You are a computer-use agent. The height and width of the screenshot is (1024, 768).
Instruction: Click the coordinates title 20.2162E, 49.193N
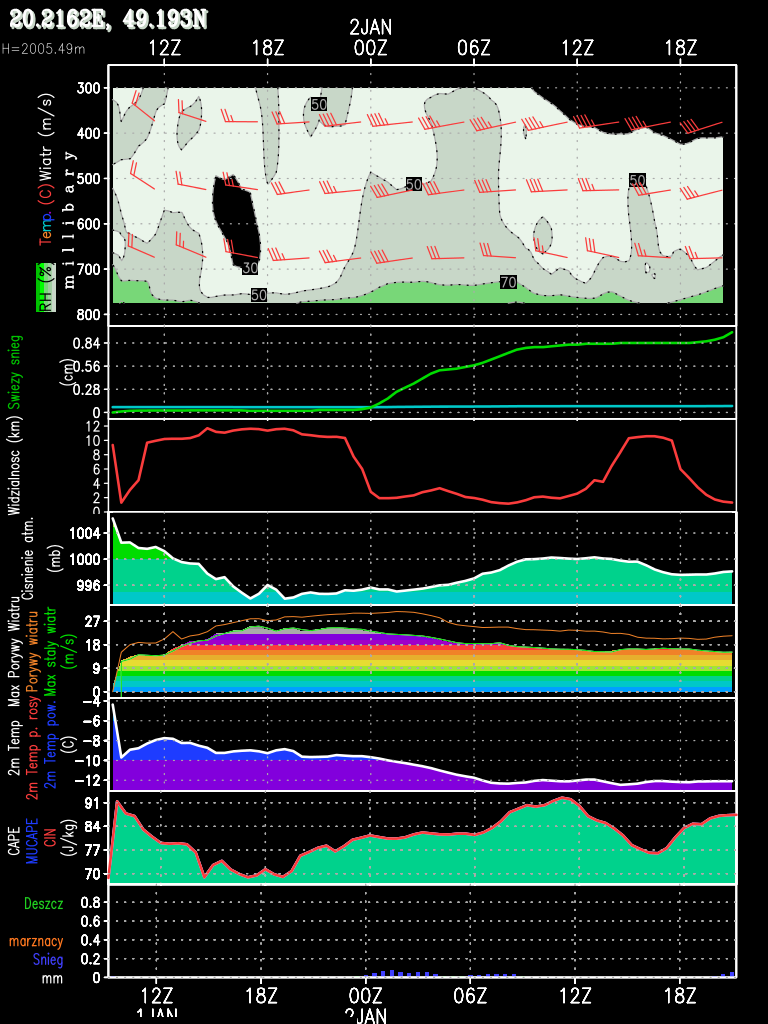(108, 17)
